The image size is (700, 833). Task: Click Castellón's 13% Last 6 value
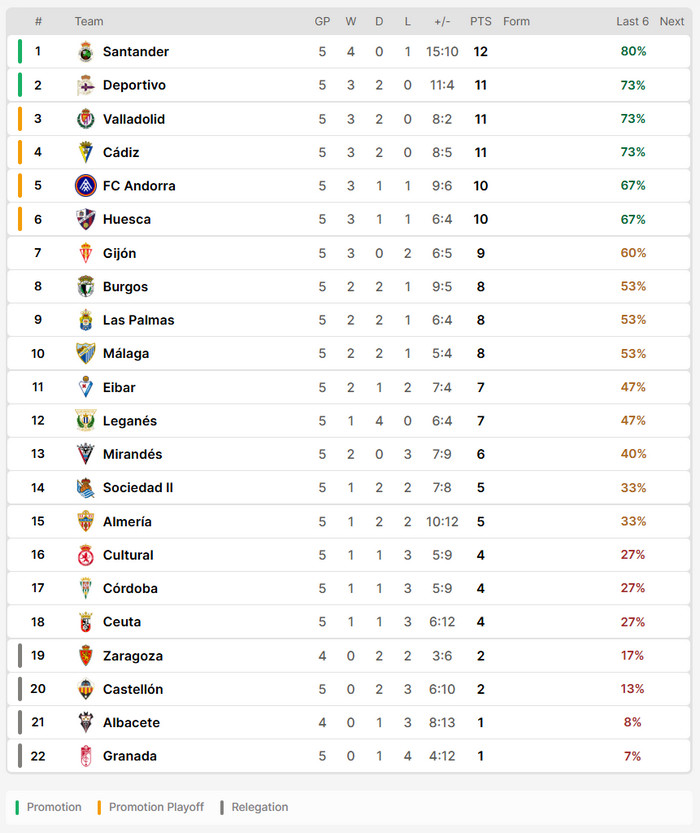click(x=632, y=689)
